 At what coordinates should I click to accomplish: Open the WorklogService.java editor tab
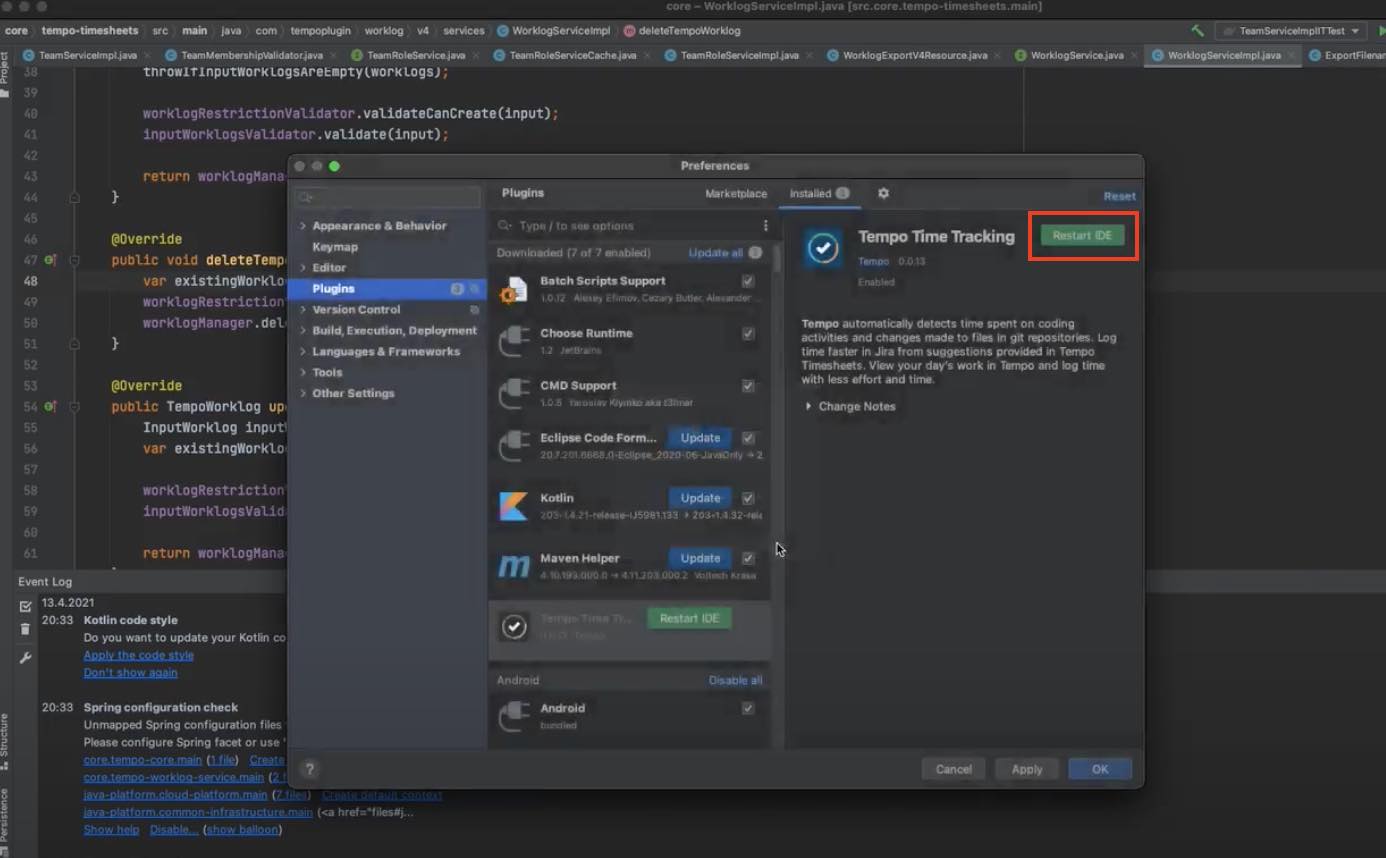coord(1076,56)
